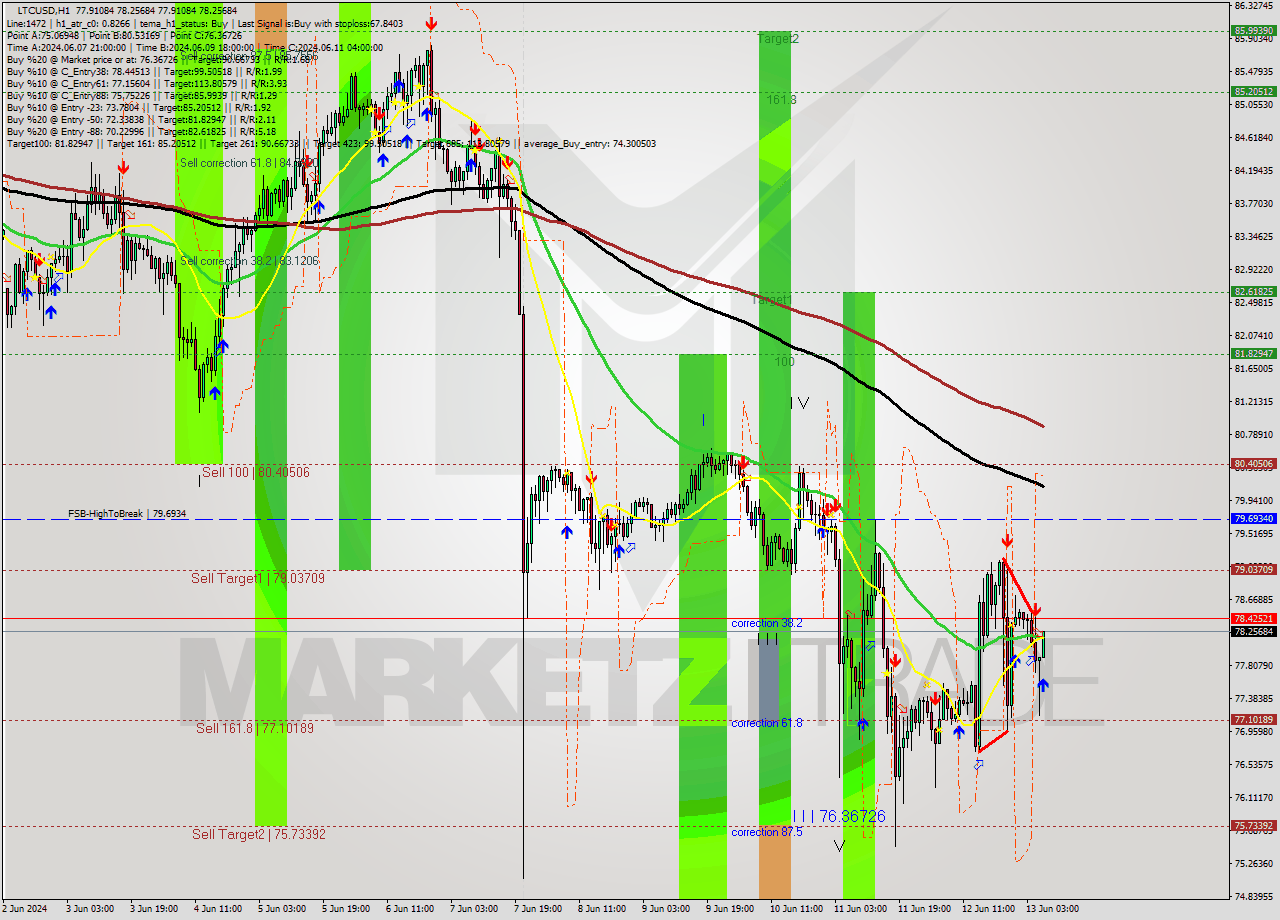Click the '12 Jun 11:00' time label
The width and height of the screenshot is (1280, 920).
(x=987, y=909)
